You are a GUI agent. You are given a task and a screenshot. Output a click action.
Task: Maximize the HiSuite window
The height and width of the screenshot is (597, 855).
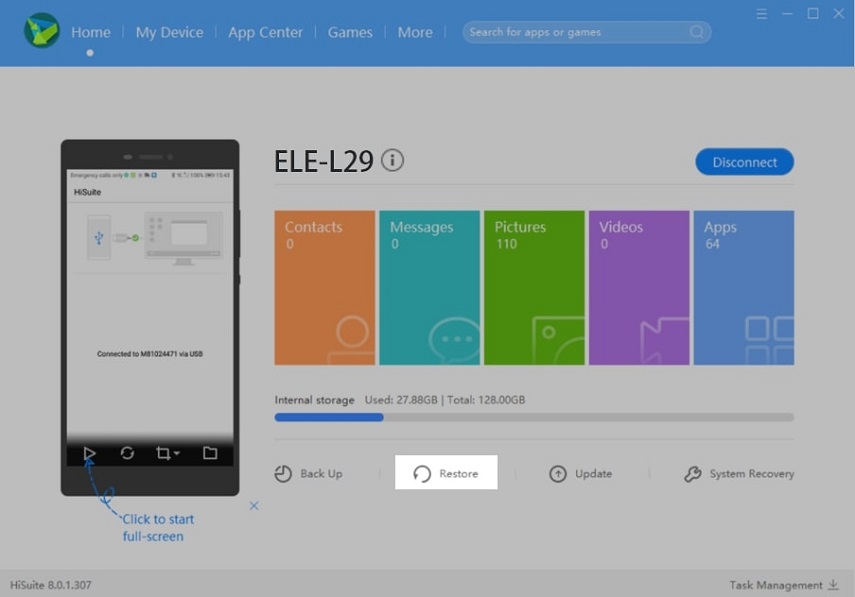point(813,14)
